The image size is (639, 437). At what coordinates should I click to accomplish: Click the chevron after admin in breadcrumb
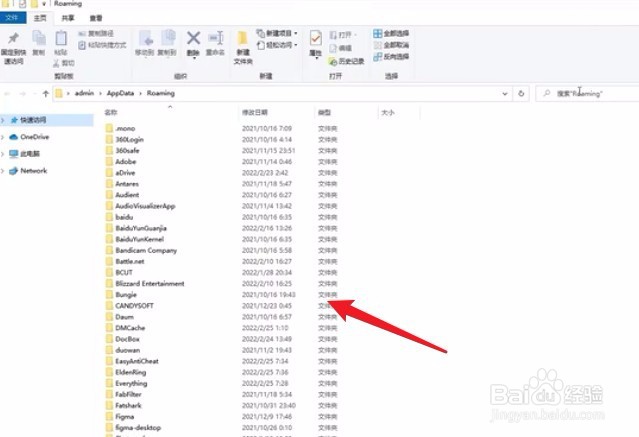click(100, 94)
